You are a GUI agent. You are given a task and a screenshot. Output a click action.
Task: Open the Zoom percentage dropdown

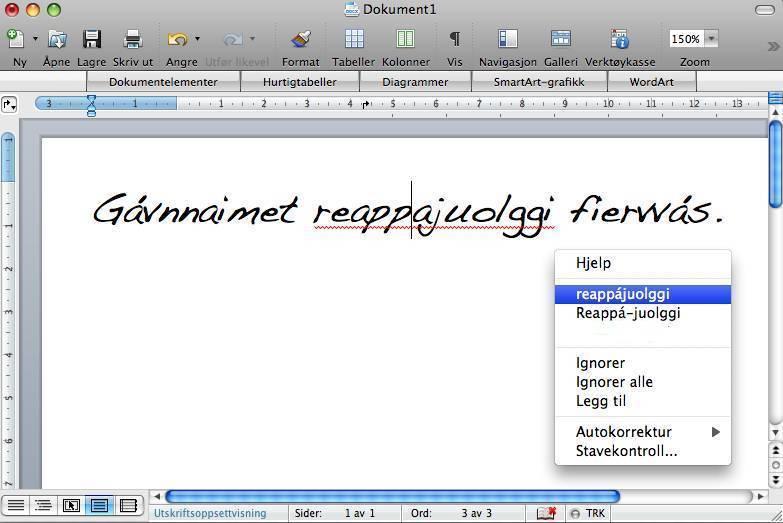(x=712, y=38)
